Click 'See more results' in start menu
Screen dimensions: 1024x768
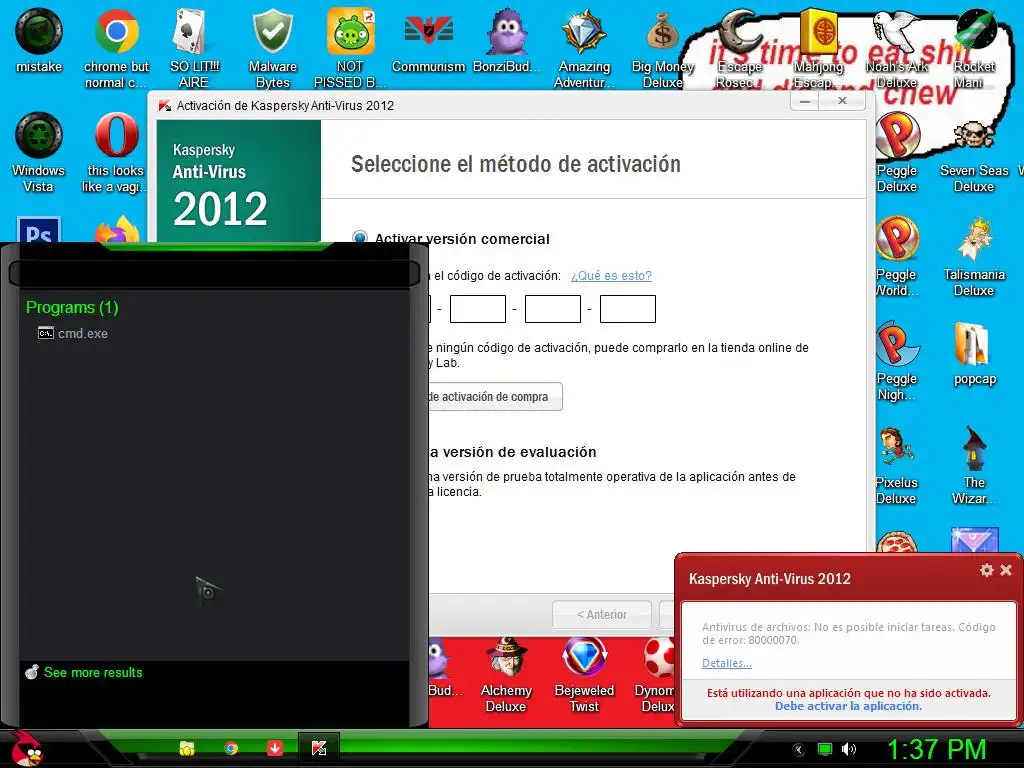click(x=84, y=672)
